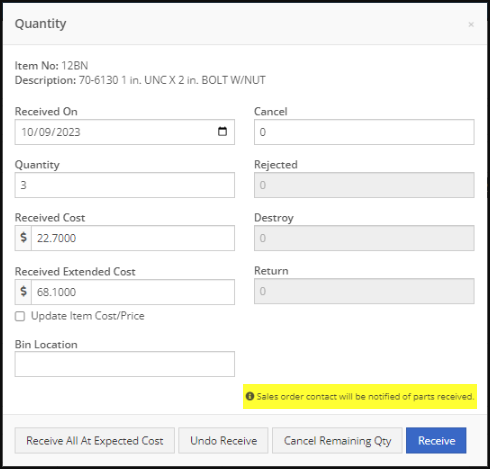
Task: Click the Bin Location label
Action: (x=46, y=344)
